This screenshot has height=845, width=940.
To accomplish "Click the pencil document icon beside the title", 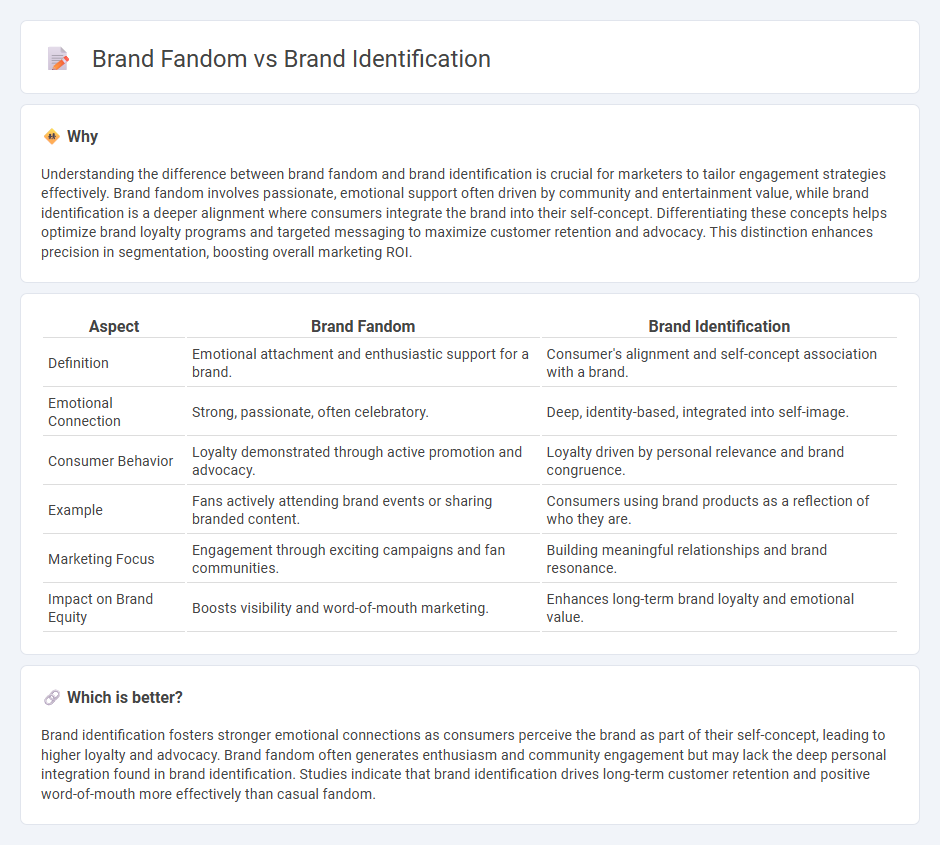I will click(x=58, y=59).
